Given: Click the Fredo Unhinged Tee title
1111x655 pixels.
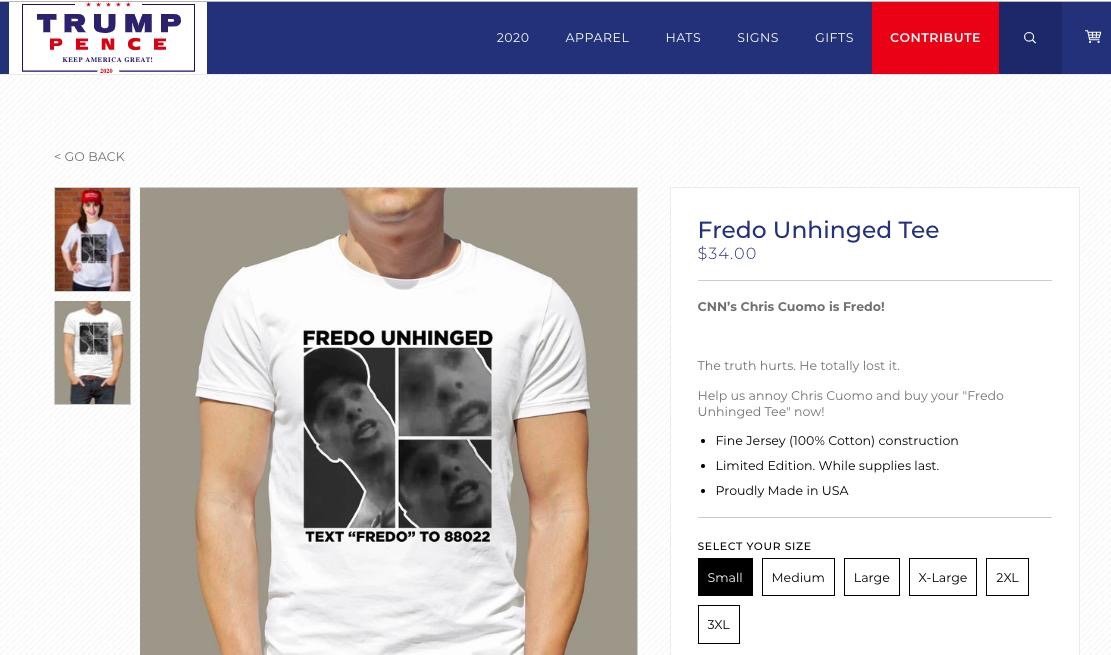Looking at the screenshot, I should [x=818, y=230].
